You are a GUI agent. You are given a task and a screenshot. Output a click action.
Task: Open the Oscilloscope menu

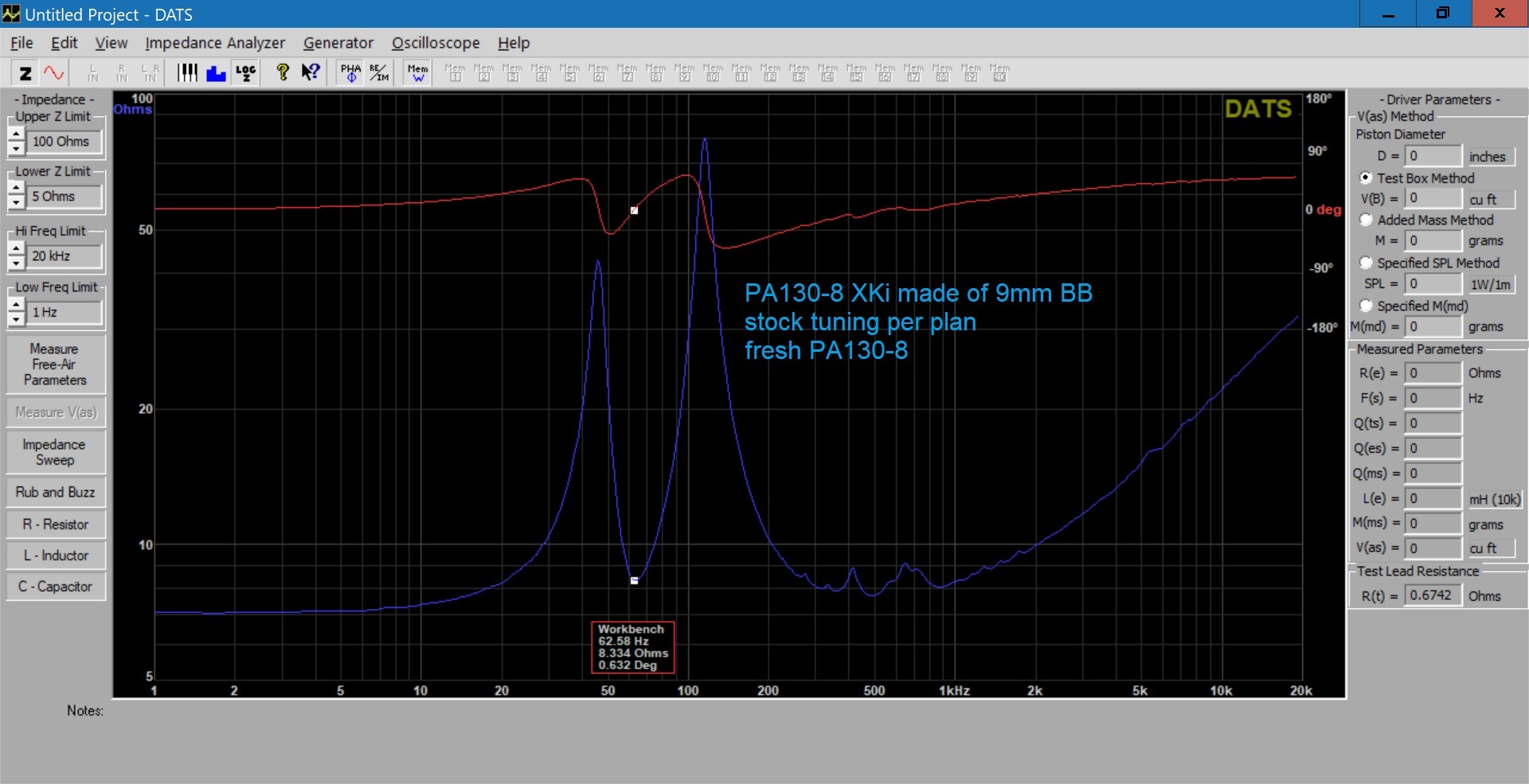point(436,43)
